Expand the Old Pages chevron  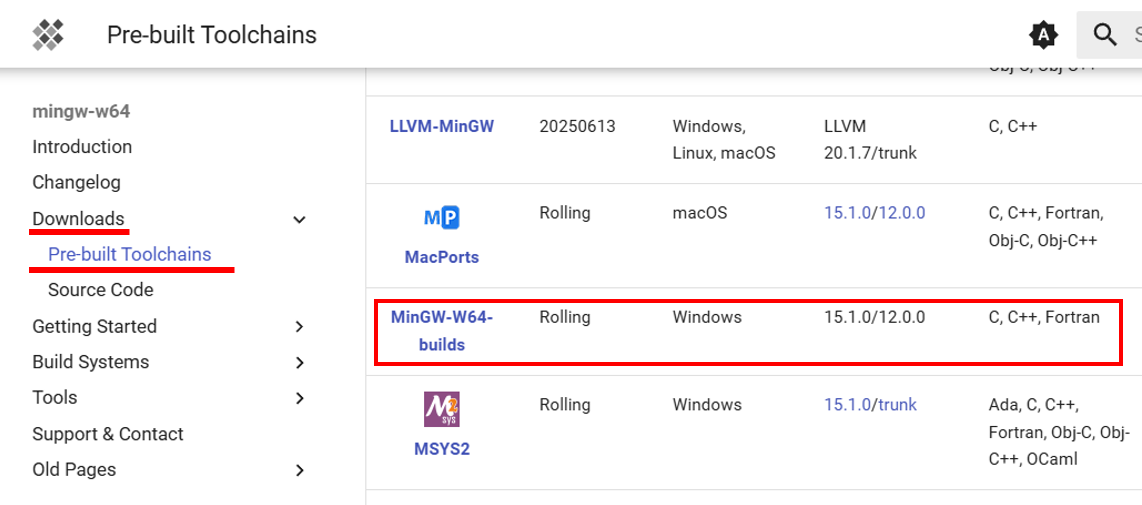click(x=299, y=470)
